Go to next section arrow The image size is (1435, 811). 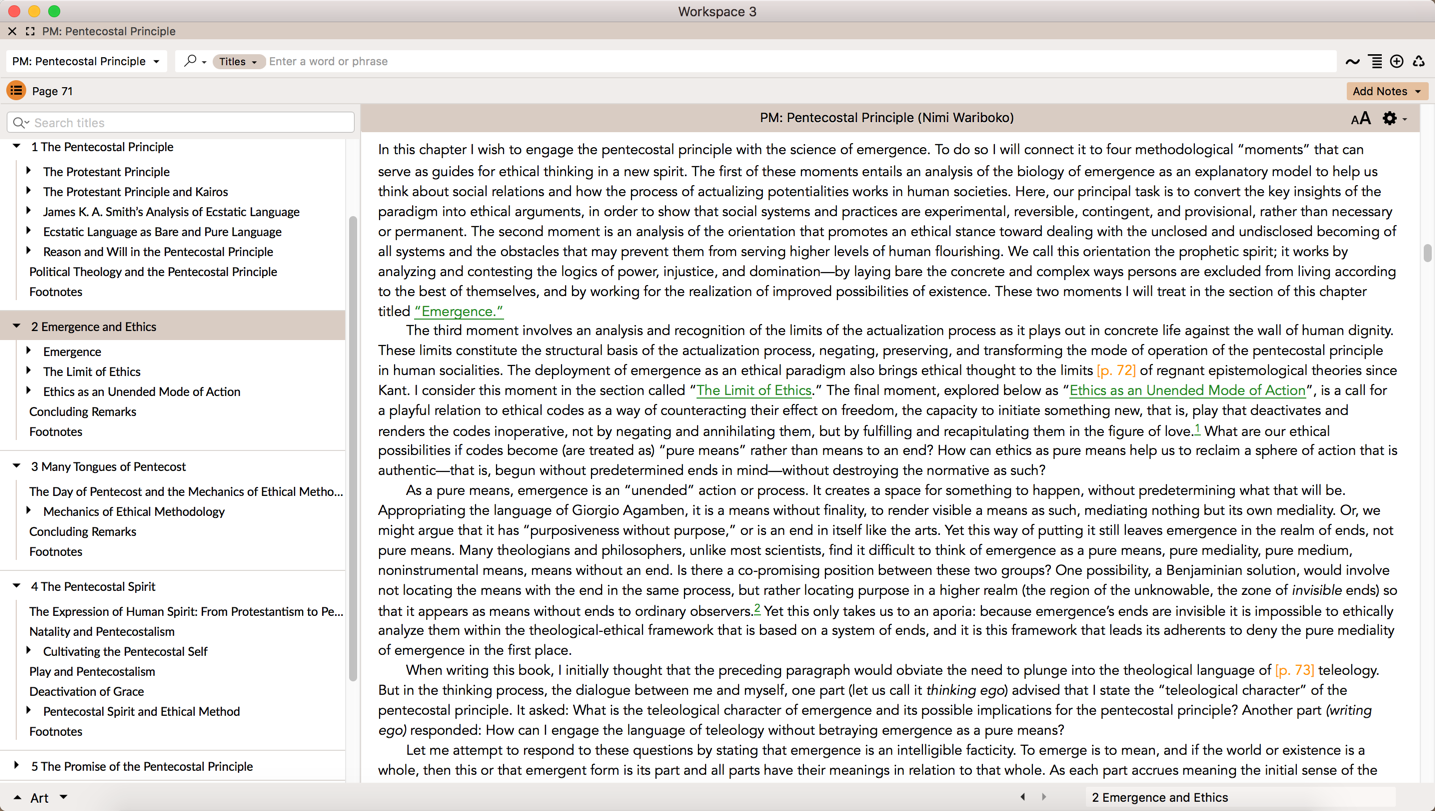point(1044,797)
